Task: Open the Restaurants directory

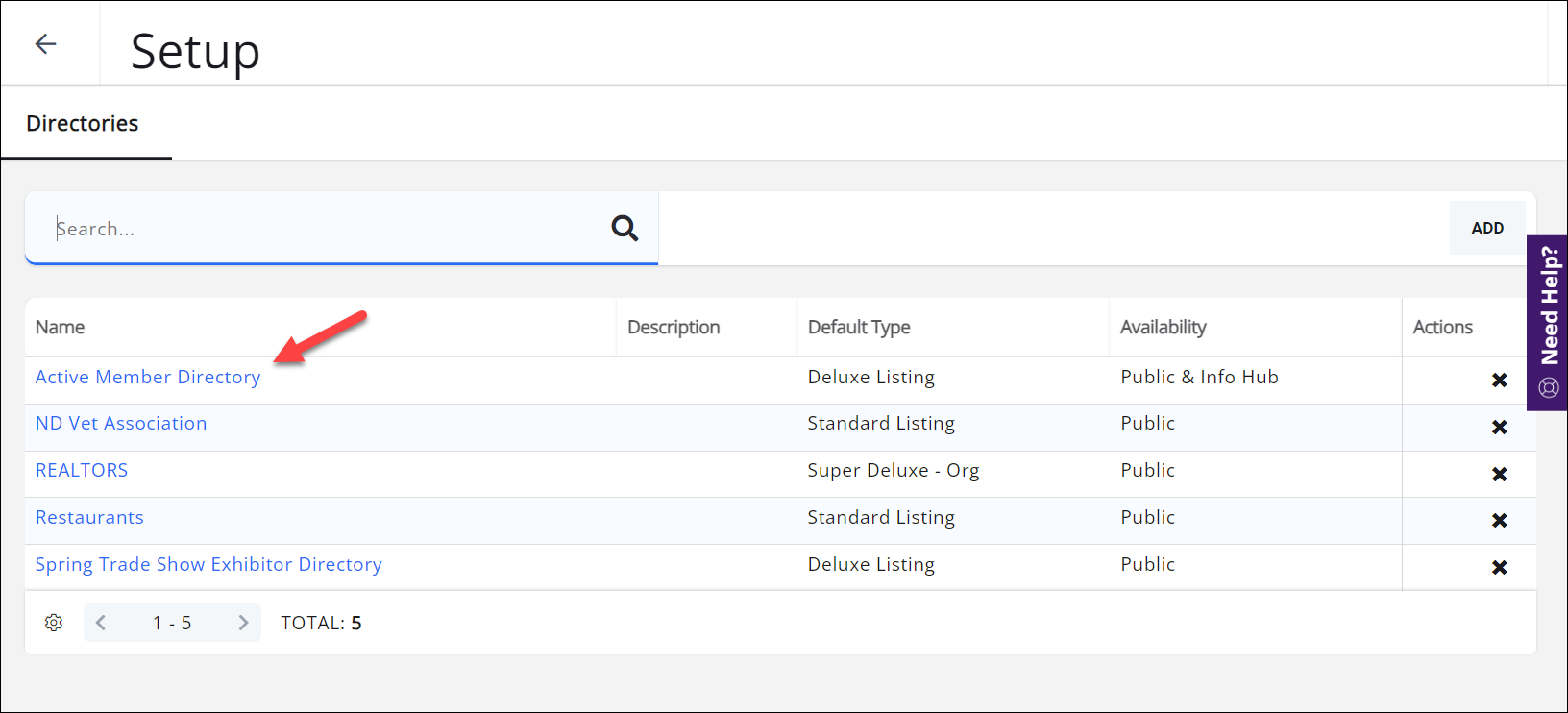Action: (89, 518)
